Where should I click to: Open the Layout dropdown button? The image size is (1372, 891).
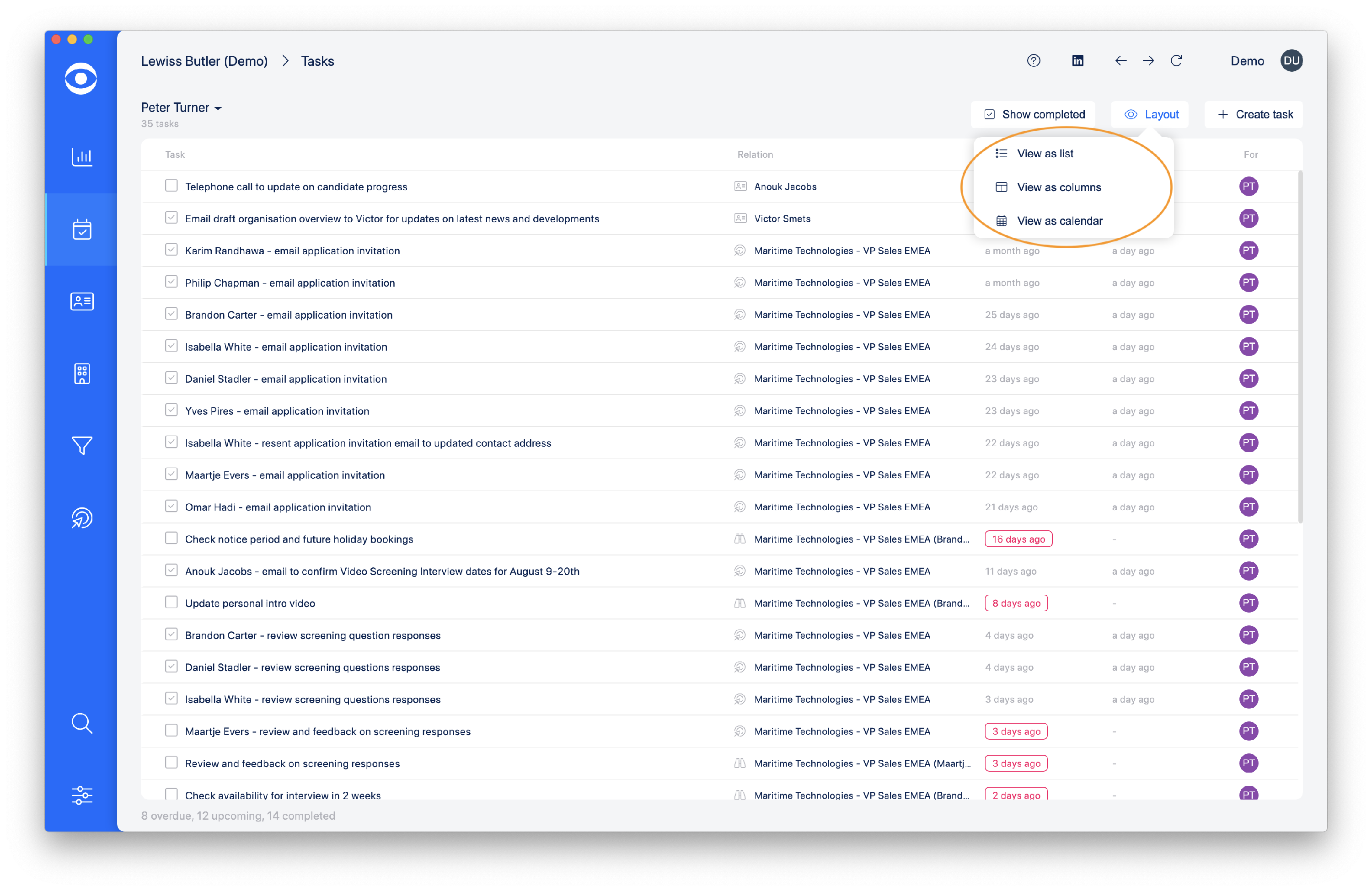click(1151, 114)
